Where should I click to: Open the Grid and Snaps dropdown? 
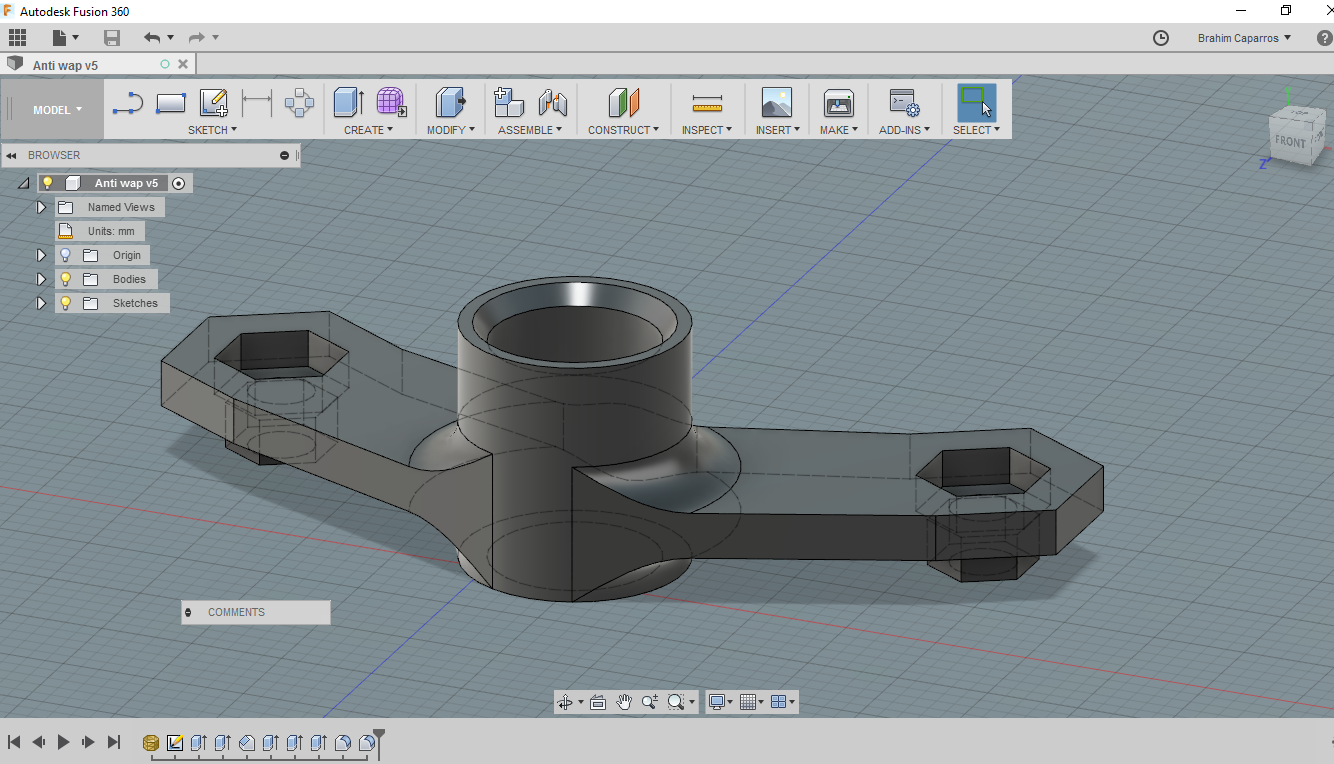tap(752, 702)
